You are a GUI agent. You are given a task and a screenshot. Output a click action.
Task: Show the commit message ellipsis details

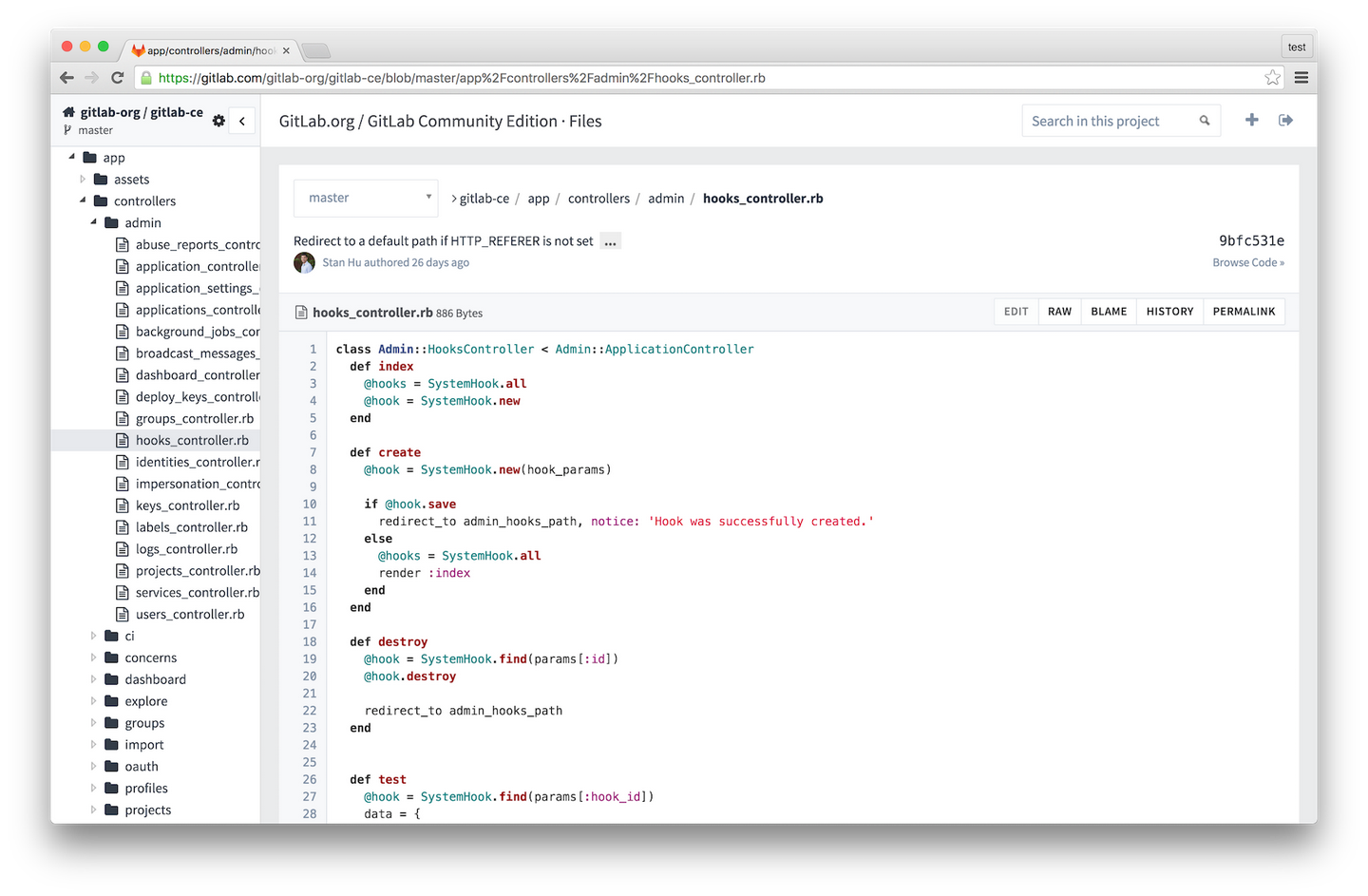610,241
